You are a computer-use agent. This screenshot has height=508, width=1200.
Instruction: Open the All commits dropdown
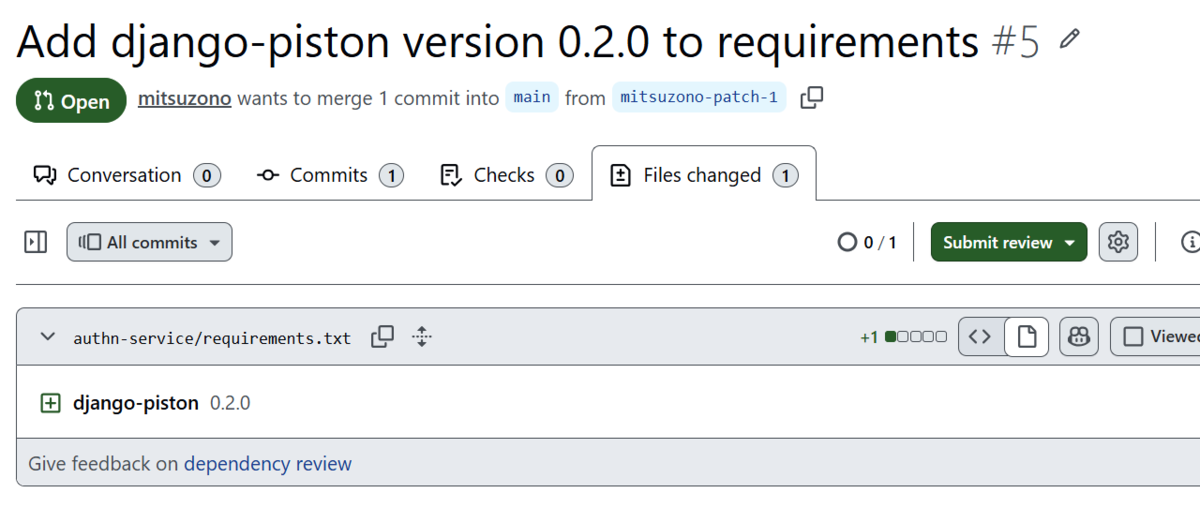point(150,242)
